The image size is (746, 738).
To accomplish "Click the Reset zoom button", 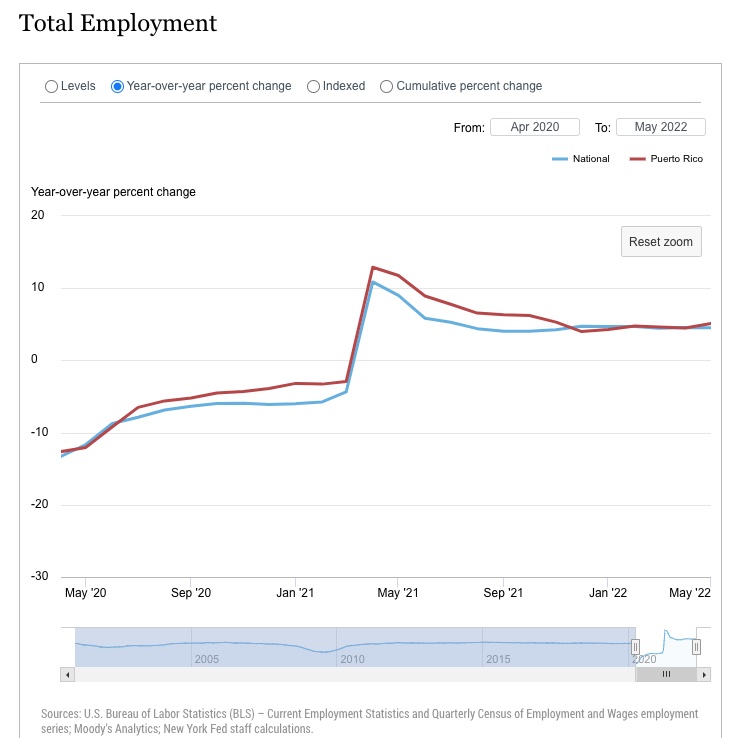I will pyautogui.click(x=661, y=242).
